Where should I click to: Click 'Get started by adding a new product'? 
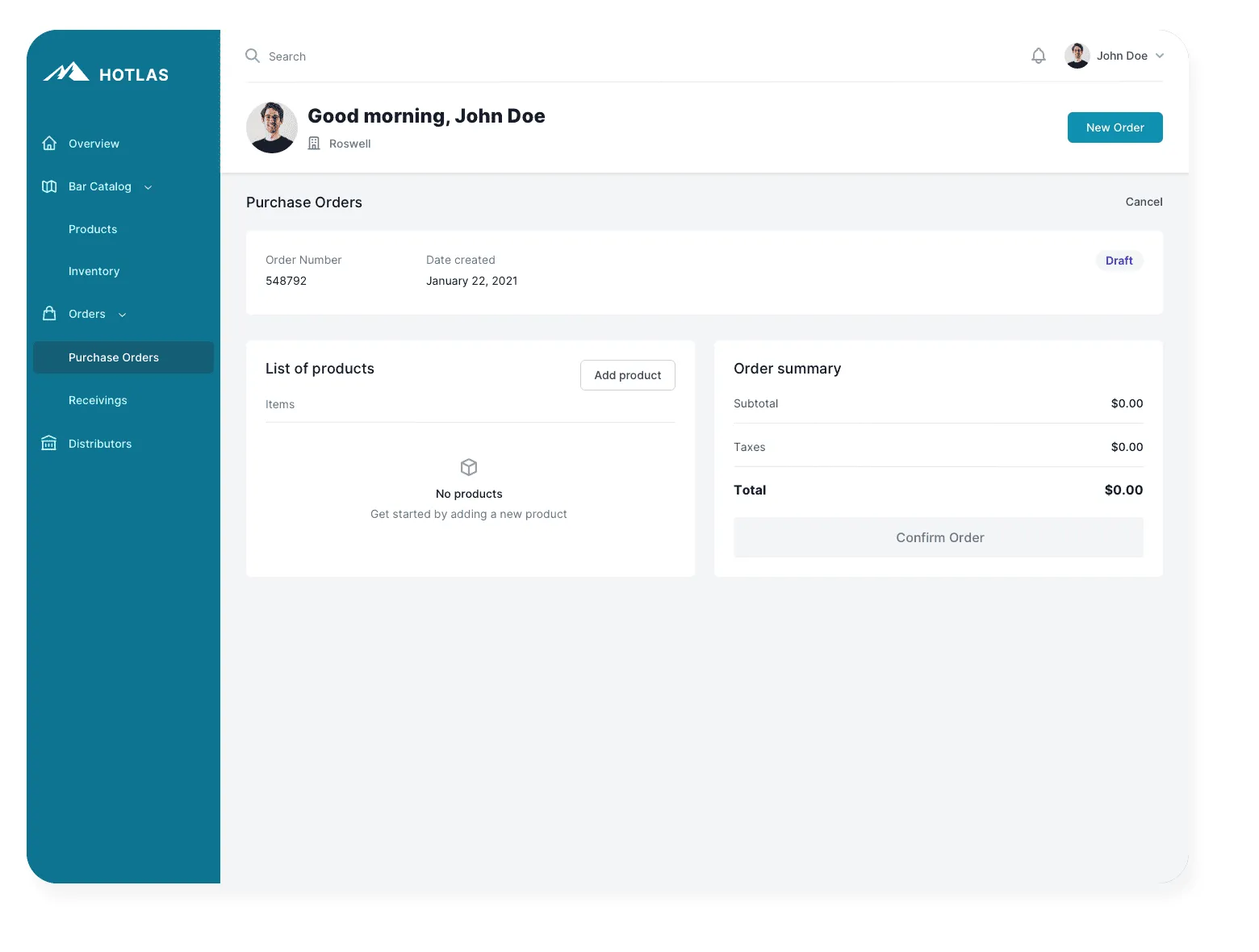coord(469,514)
